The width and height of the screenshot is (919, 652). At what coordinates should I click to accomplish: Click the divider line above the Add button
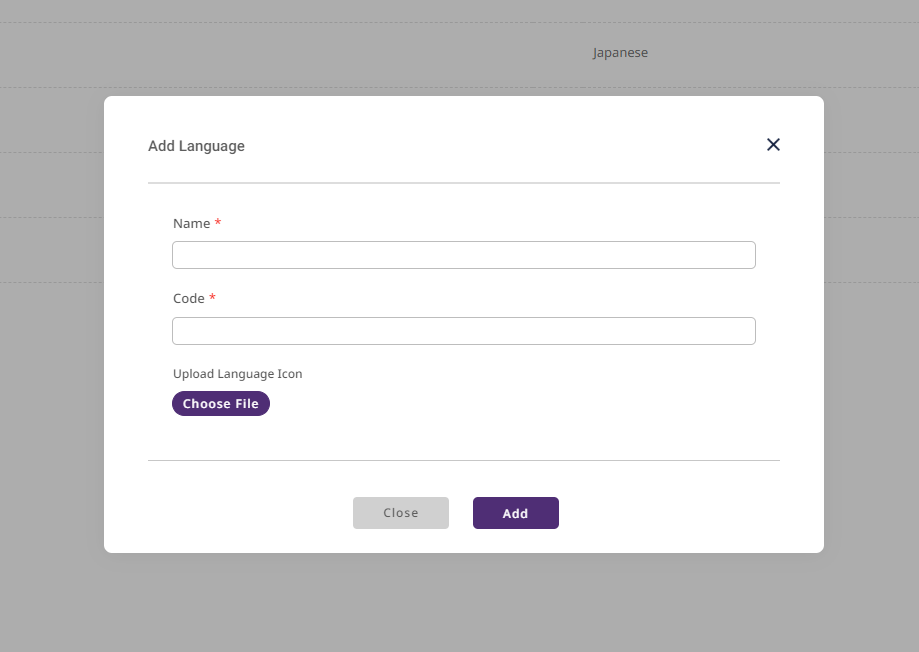(463, 460)
